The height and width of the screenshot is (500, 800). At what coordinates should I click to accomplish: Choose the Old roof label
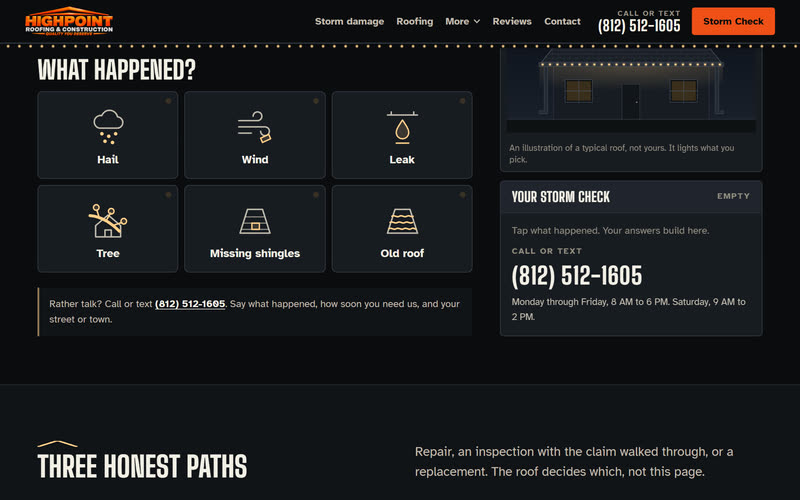click(x=402, y=254)
